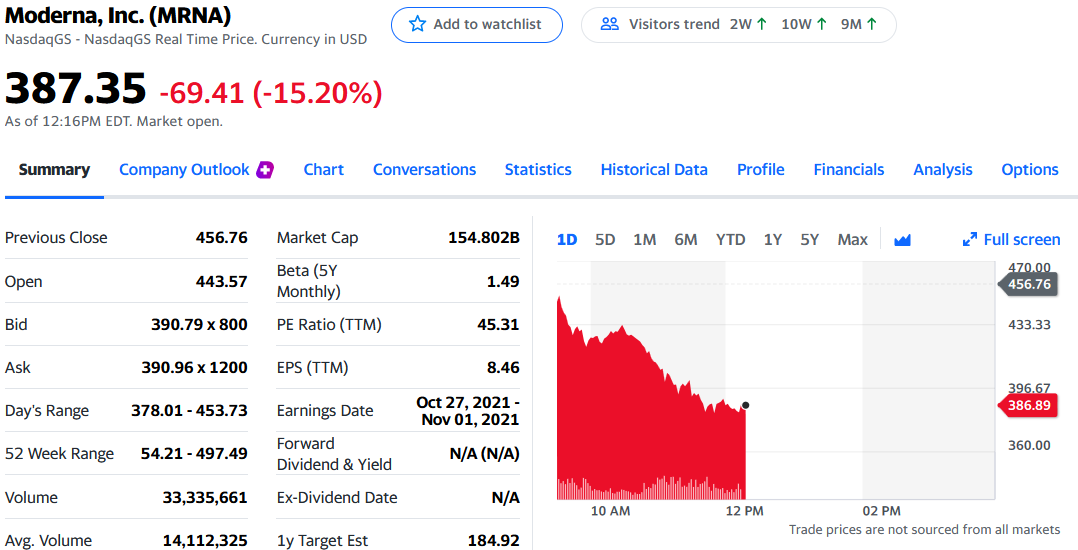Select the 1Y chart range
Image resolution: width=1078 pixels, height=550 pixels.
(x=773, y=239)
